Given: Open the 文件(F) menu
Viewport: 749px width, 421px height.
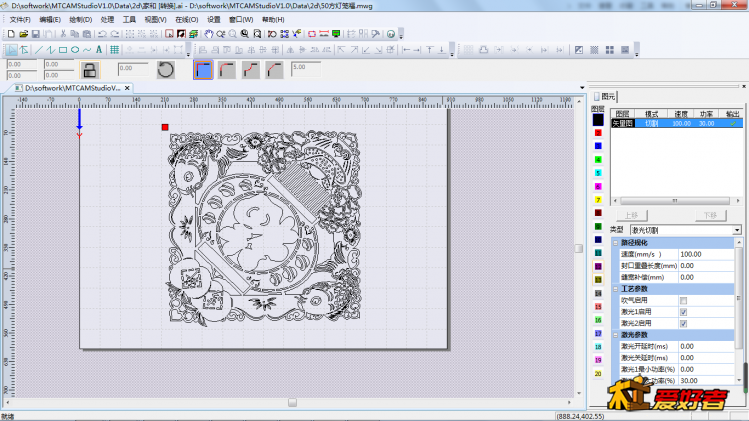Looking at the screenshot, I should pyautogui.click(x=20, y=20).
